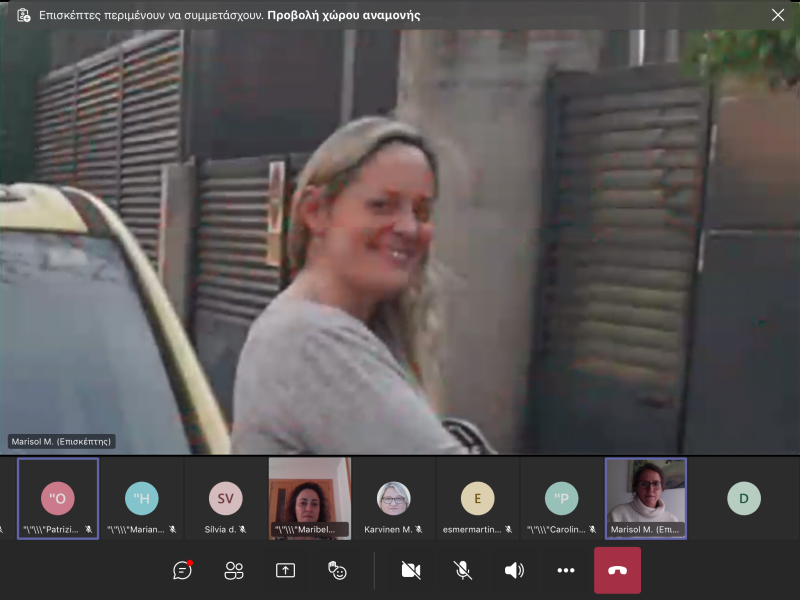Select Maribel's video thumbnail
800x600 pixels.
click(309, 498)
